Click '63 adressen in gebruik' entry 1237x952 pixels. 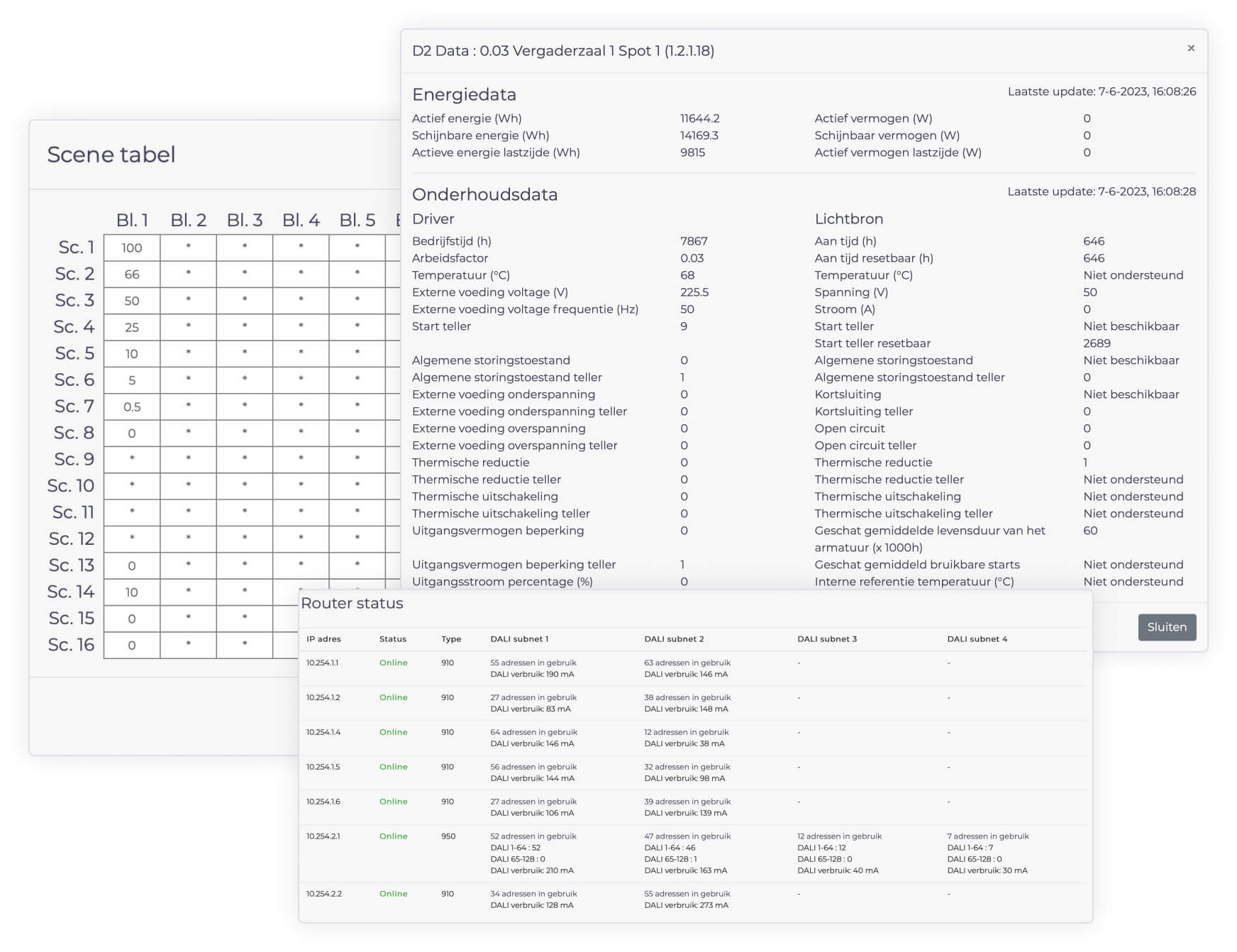coord(687,663)
